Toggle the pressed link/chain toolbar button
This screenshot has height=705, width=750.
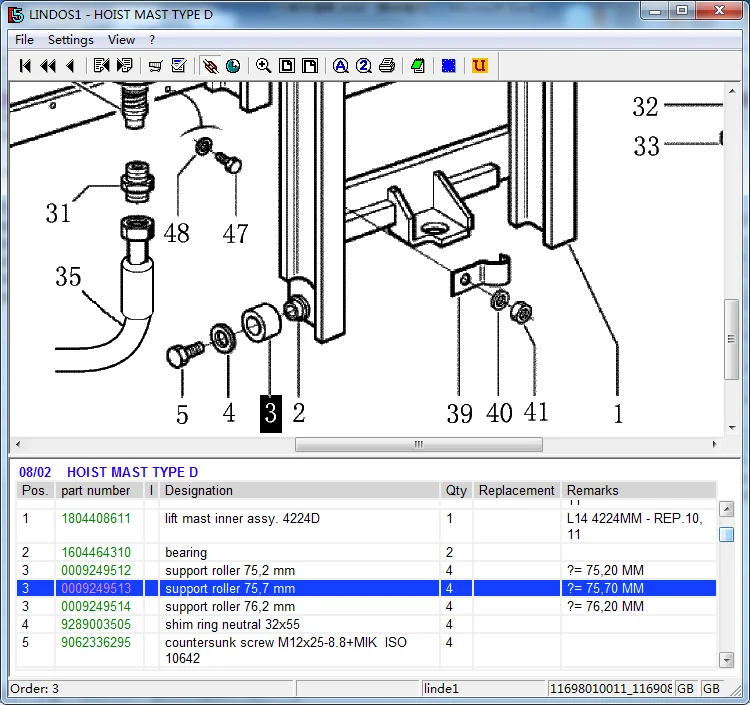point(210,66)
